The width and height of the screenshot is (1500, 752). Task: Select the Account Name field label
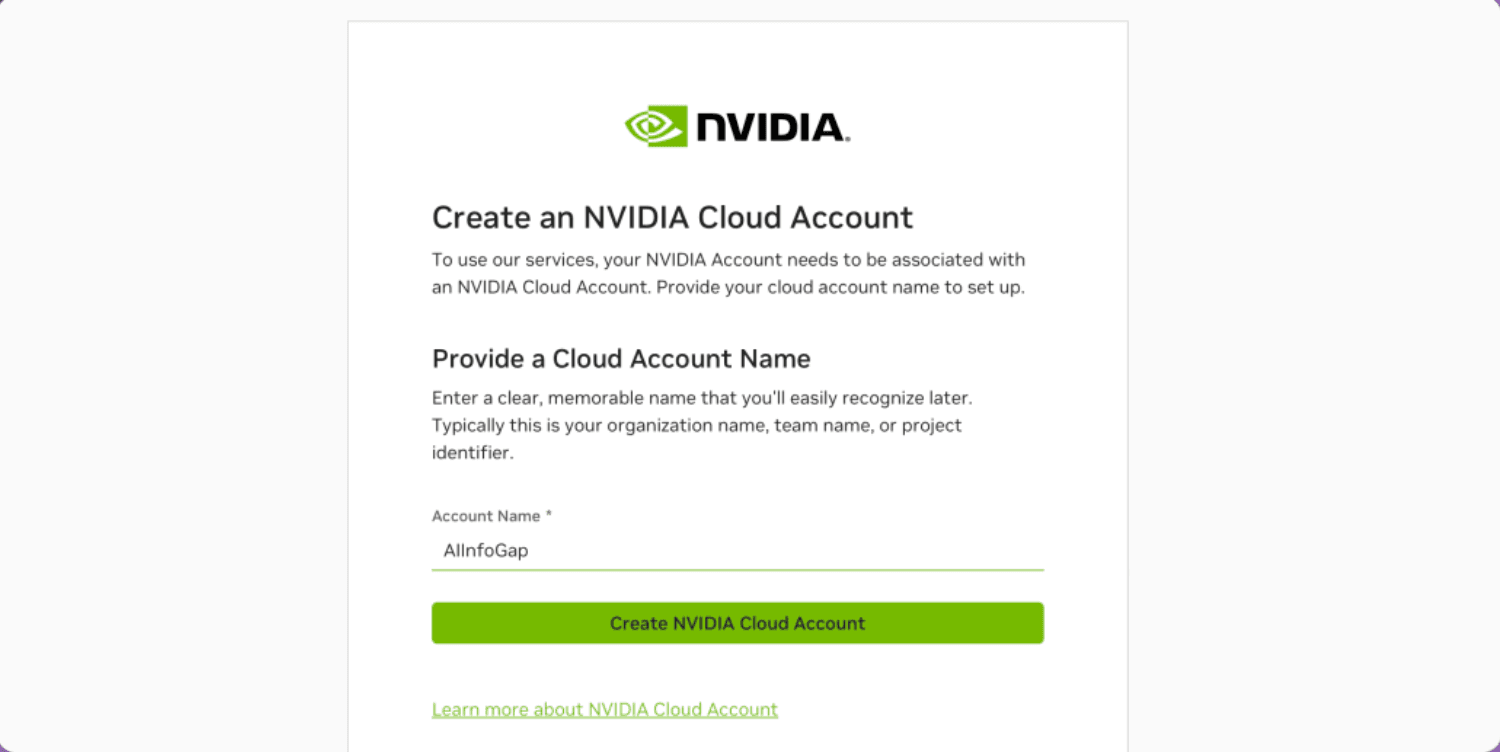[485, 516]
